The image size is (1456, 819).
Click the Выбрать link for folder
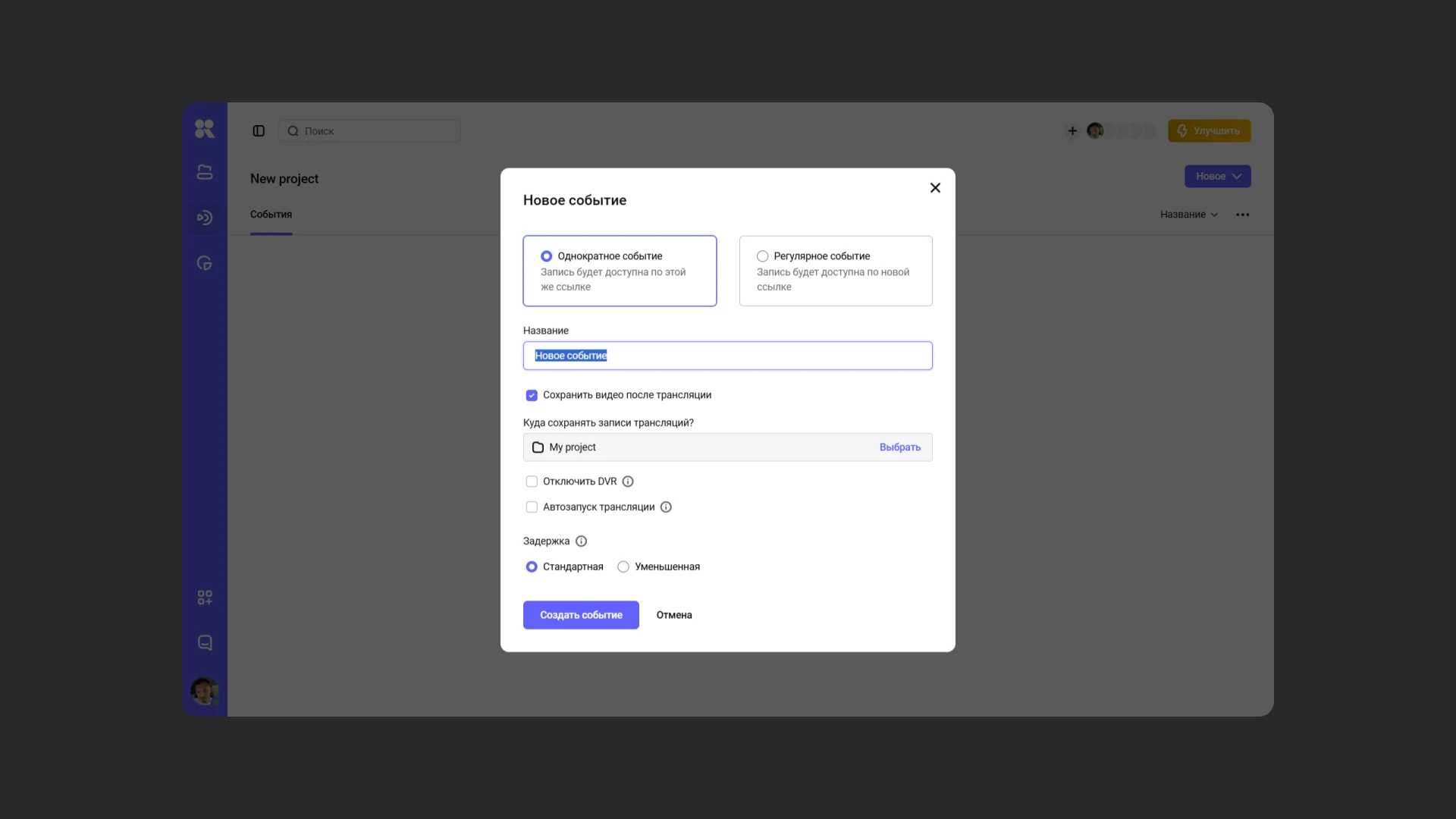(899, 447)
